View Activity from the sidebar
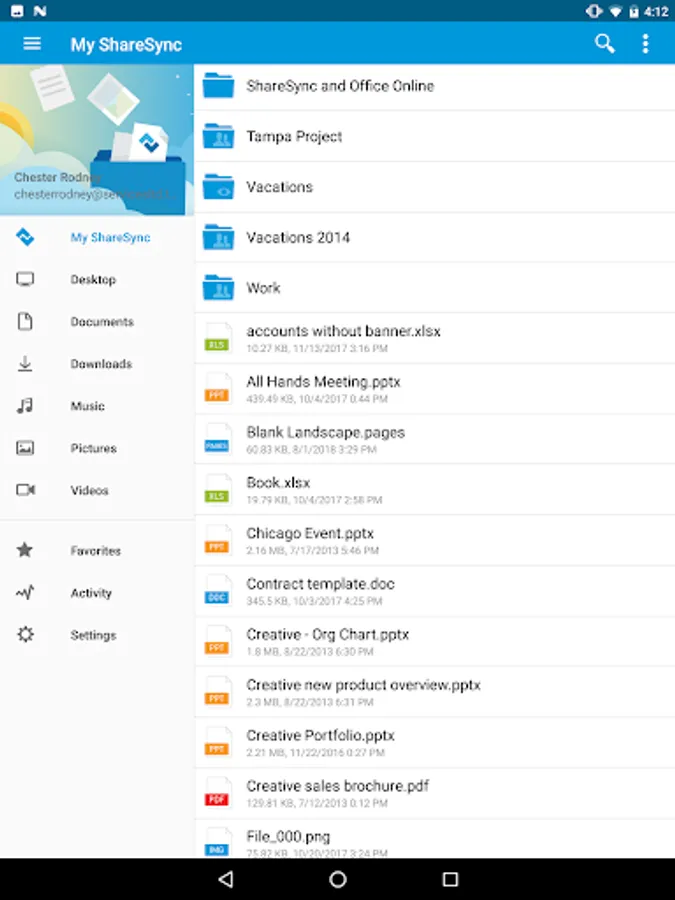 coord(97,593)
